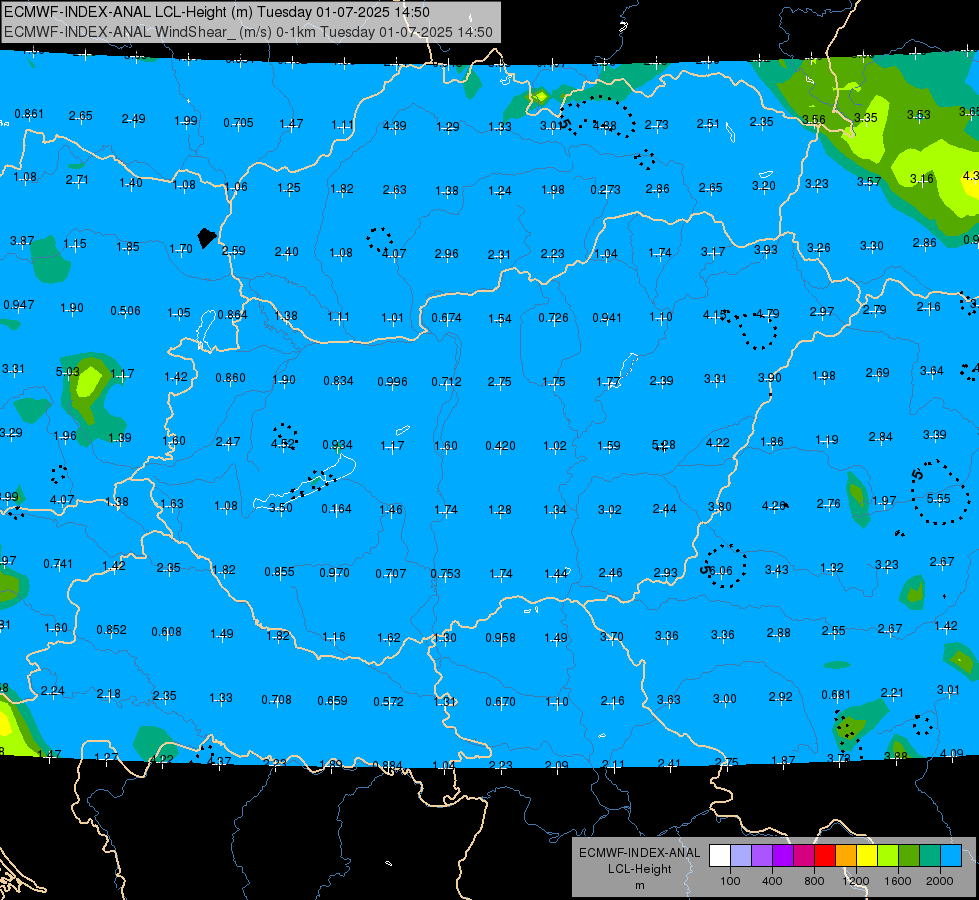
Task: Click the wind shear value 0.608
Action: coord(166,632)
